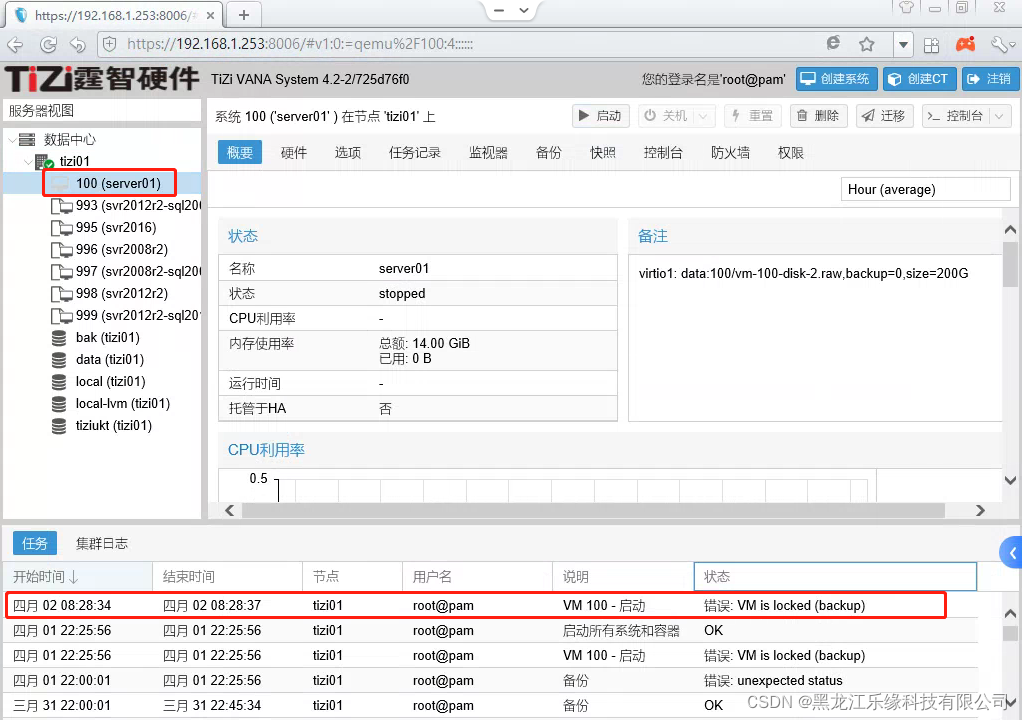Click the tizi01 node icon

44,161
